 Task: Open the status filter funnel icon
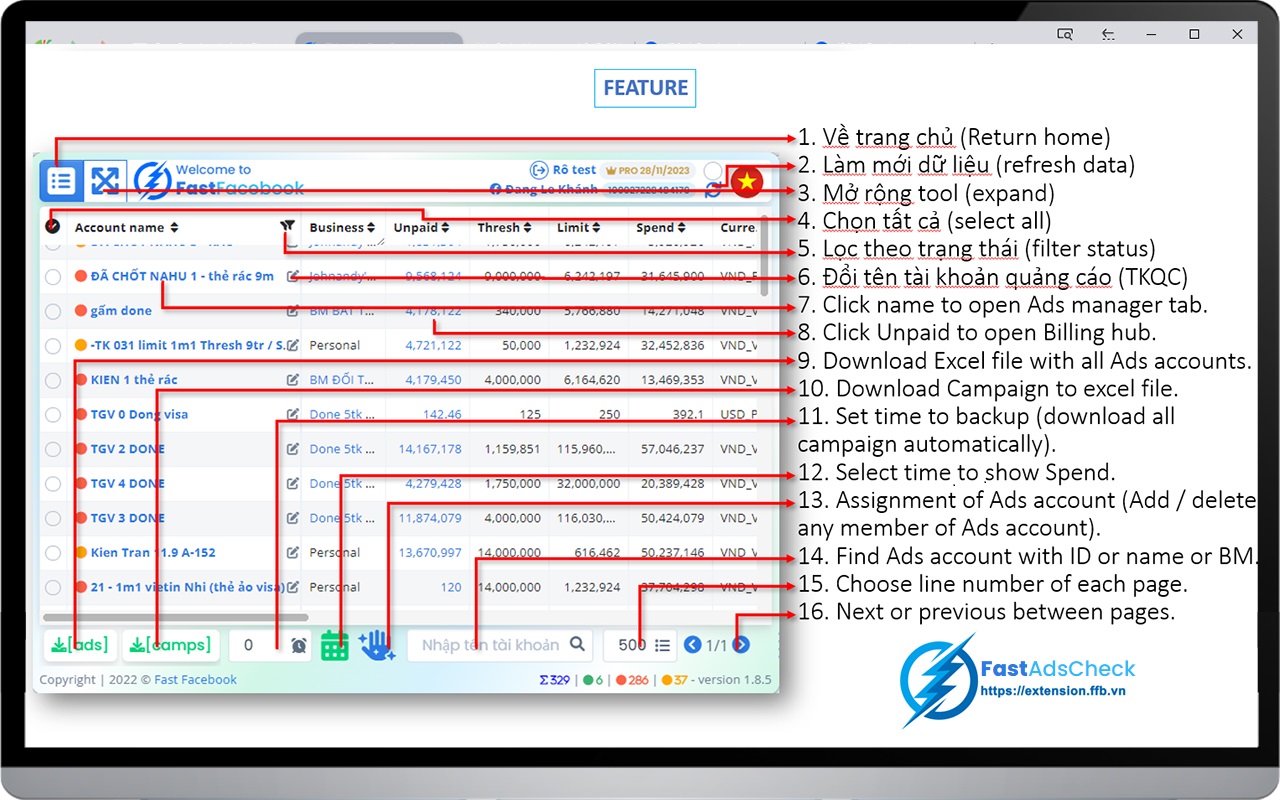click(288, 227)
